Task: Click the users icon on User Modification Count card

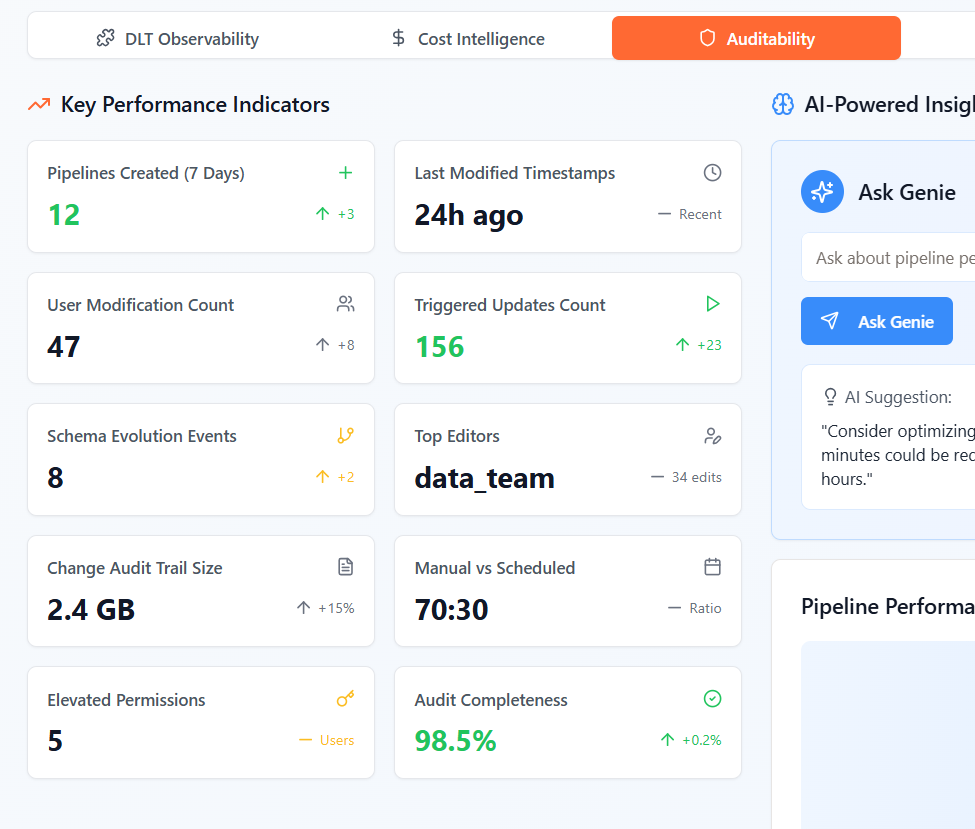Action: coord(345,304)
